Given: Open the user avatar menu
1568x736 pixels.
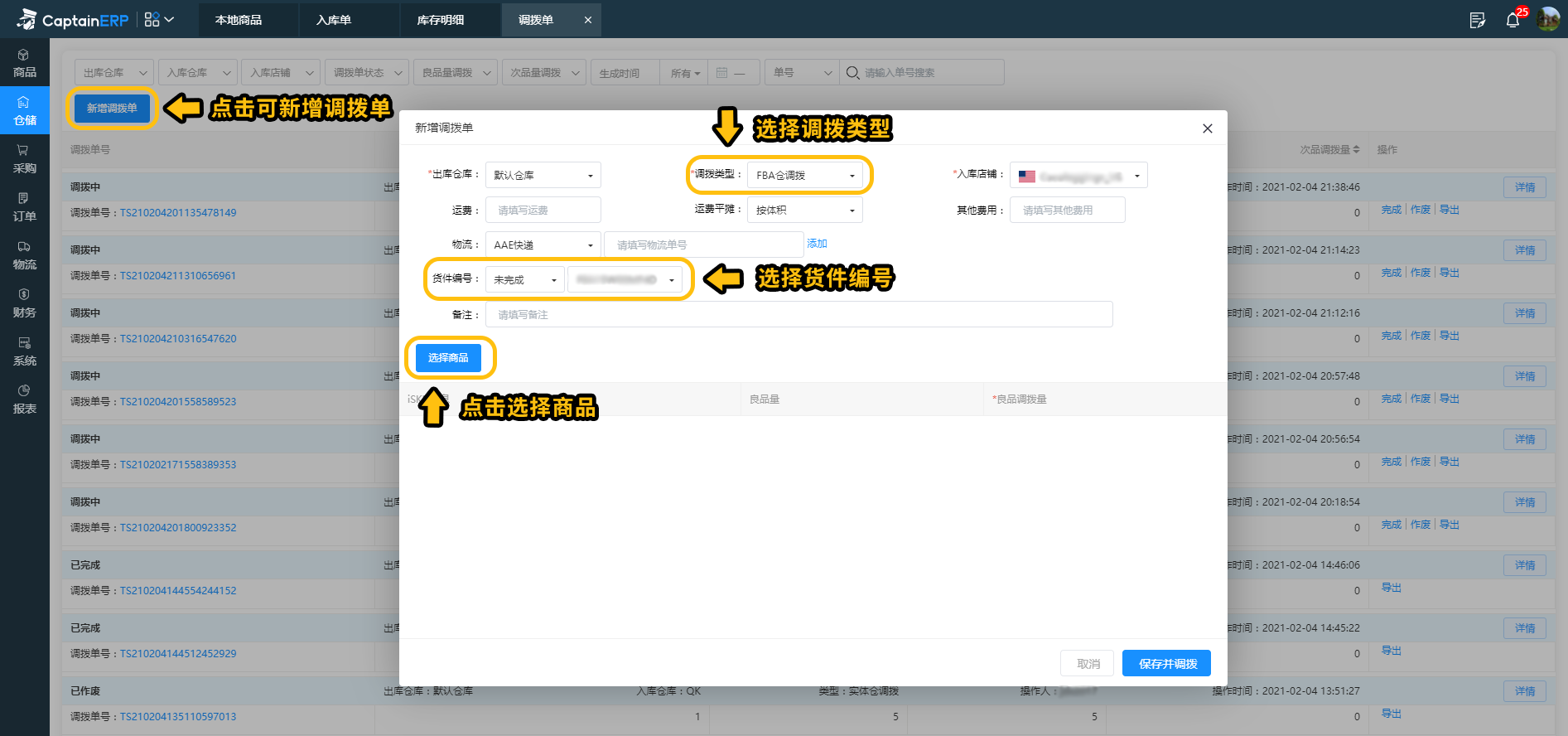Looking at the screenshot, I should [1548, 19].
